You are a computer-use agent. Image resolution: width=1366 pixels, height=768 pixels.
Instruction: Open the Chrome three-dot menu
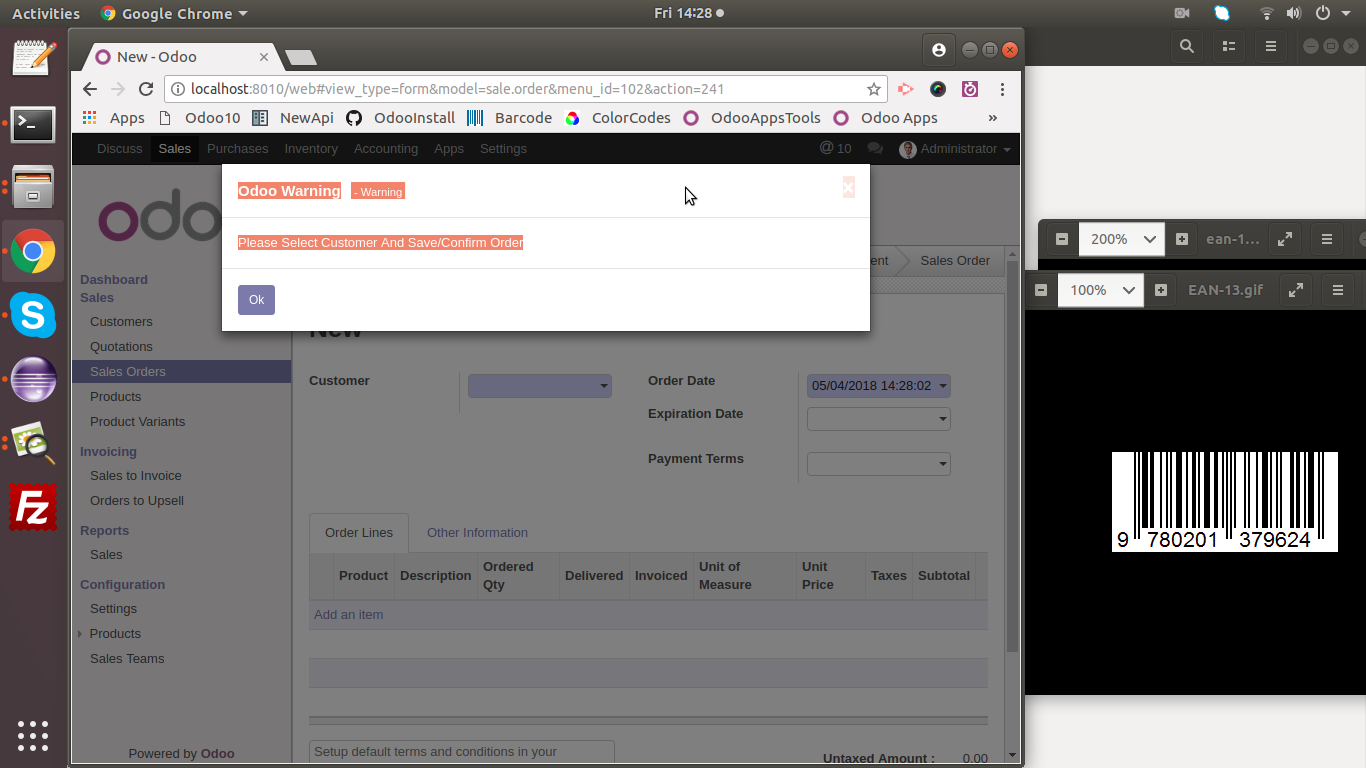1002,89
